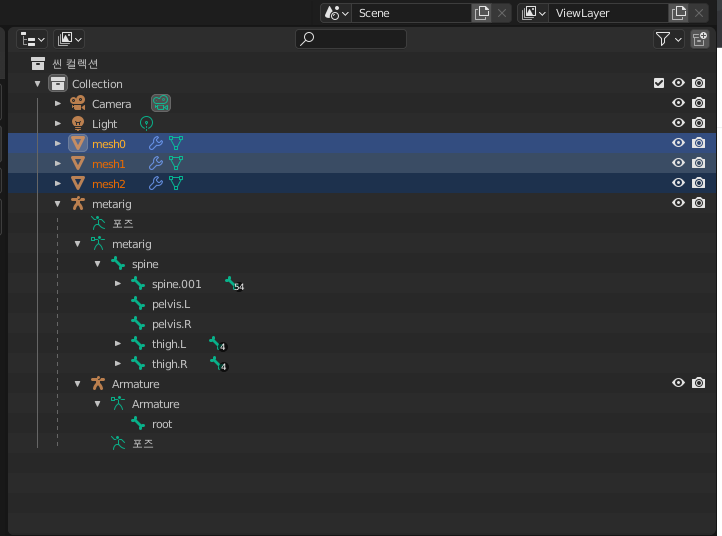Hide metarig in viewport via eye icon
Screen dimensions: 722x536
pyautogui.click(x=678, y=203)
